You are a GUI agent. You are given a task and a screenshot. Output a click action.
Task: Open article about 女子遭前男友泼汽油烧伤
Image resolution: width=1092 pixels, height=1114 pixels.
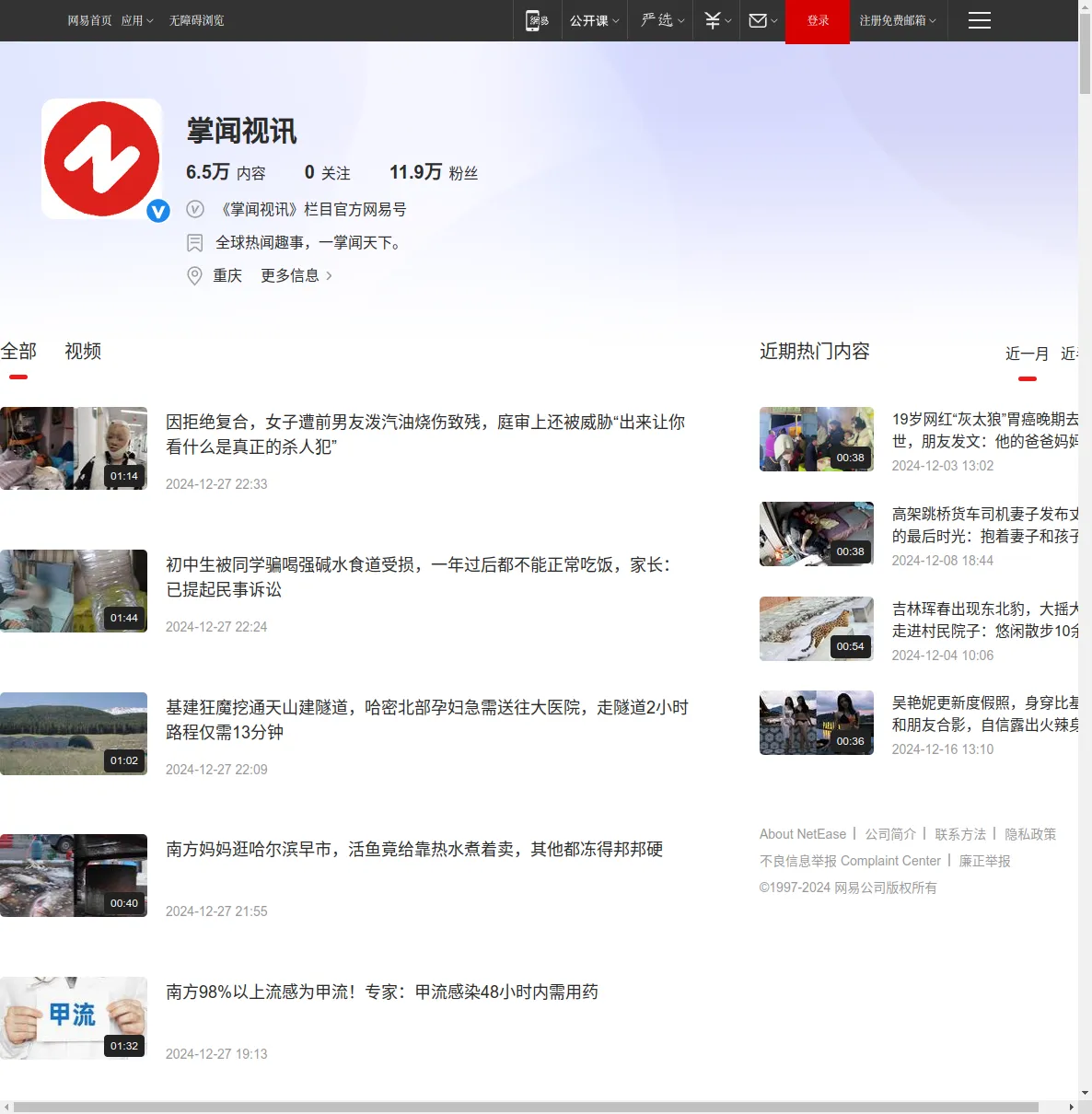(425, 435)
